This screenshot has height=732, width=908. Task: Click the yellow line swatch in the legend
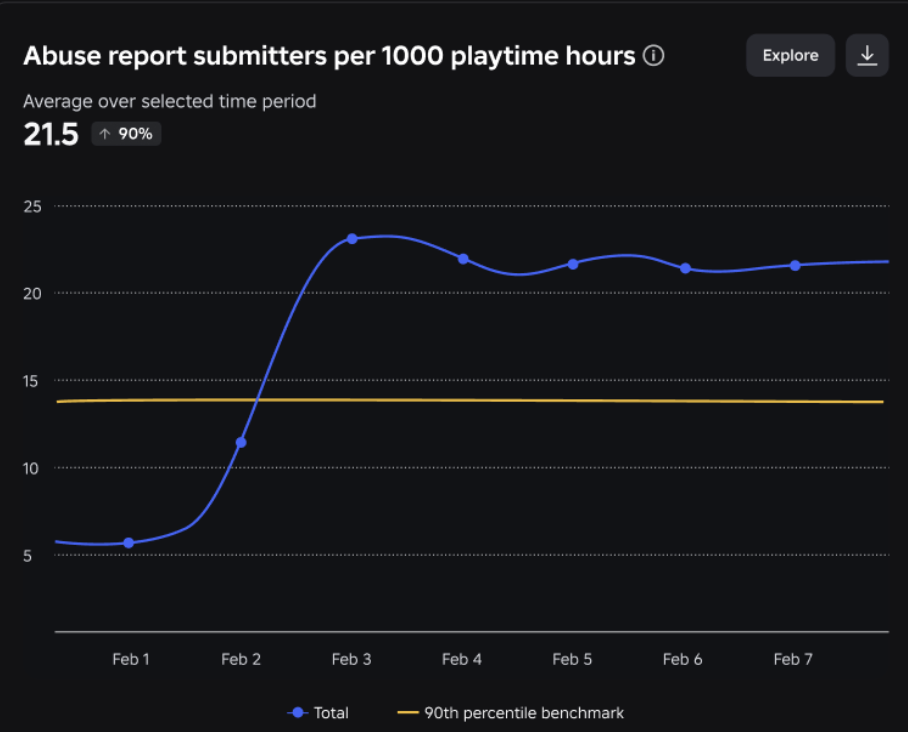pyautogui.click(x=408, y=713)
